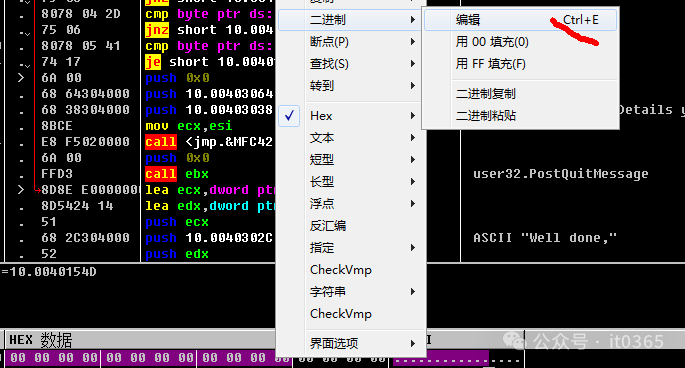Viewport: 685px width, 368px height.
Task: Select the 'push edx' instruction line
Action: pos(177,254)
